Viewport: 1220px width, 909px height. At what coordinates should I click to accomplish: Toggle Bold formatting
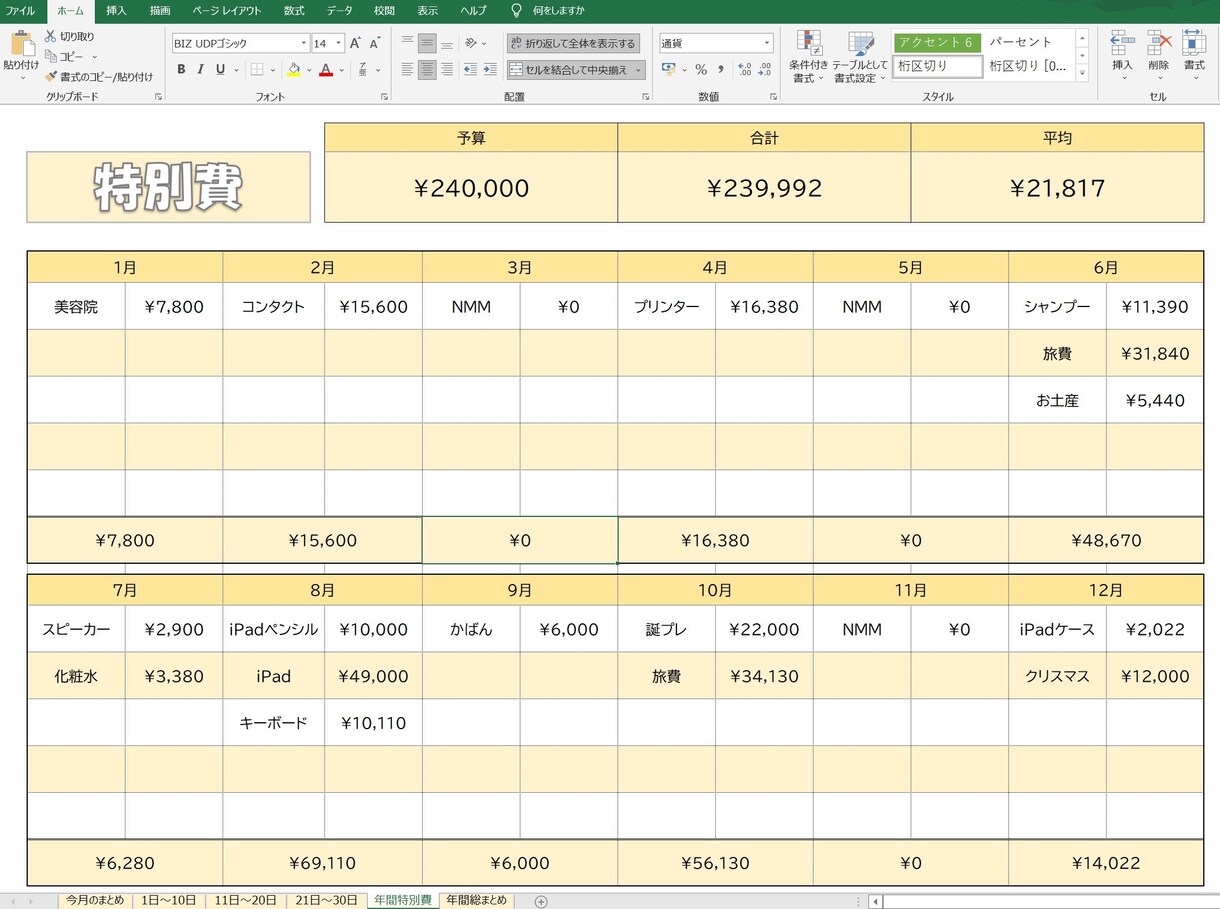[x=181, y=69]
